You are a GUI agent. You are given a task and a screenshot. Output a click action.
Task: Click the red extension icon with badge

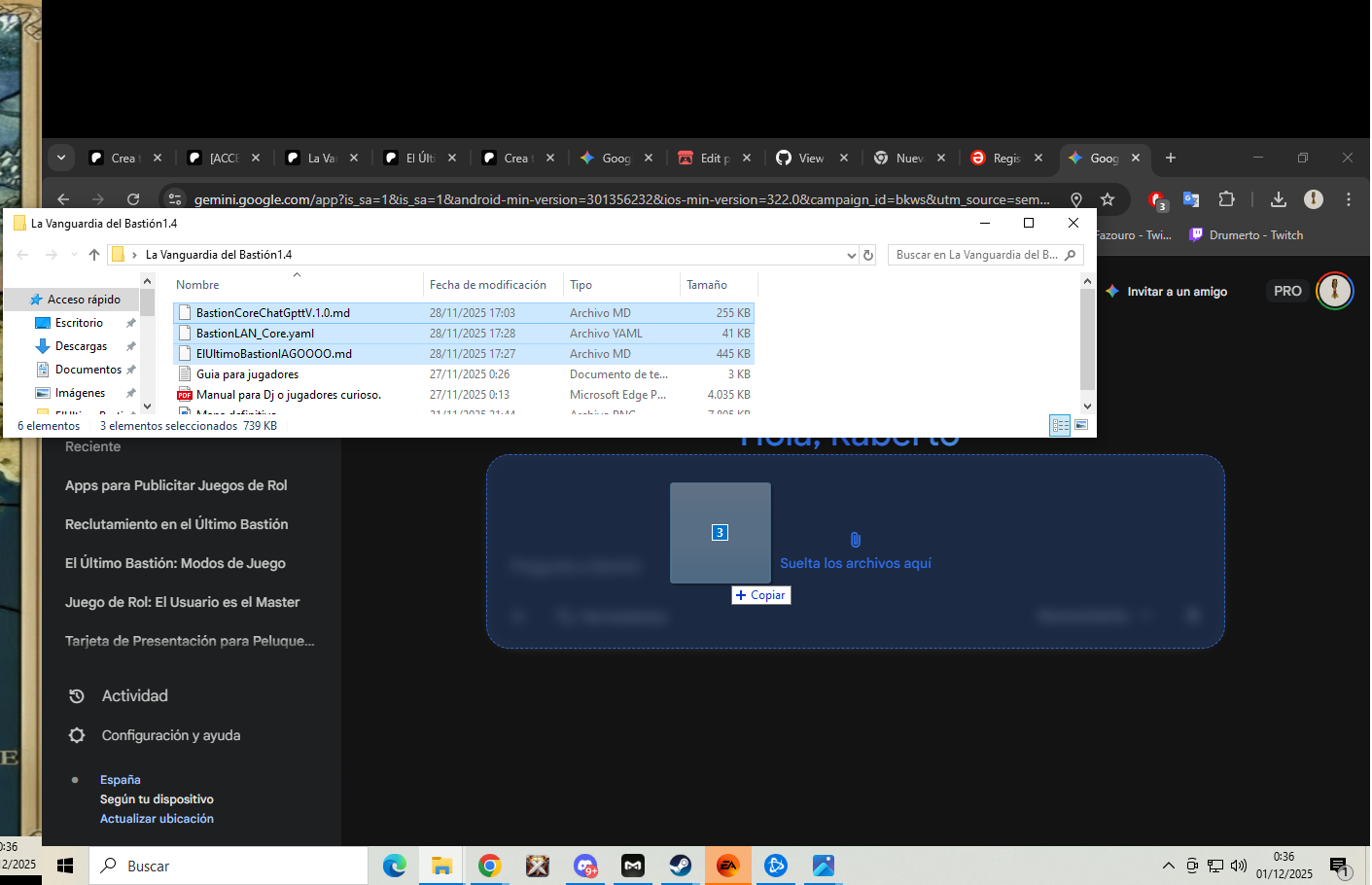point(1157,200)
